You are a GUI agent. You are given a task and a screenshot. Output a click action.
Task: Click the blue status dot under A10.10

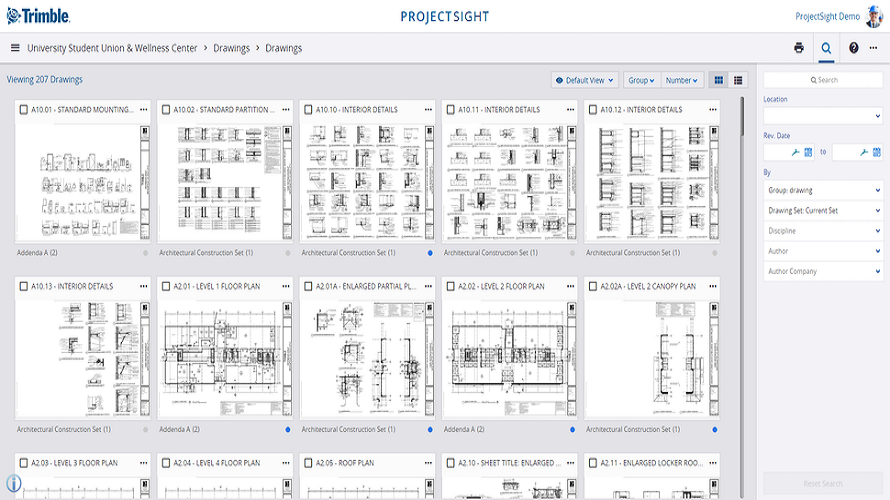(430, 253)
